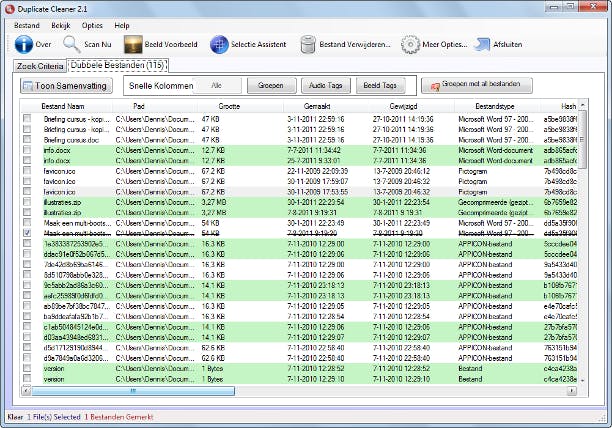Check the first info.docx row checkbox
The image size is (612, 428).
click(x=27, y=149)
